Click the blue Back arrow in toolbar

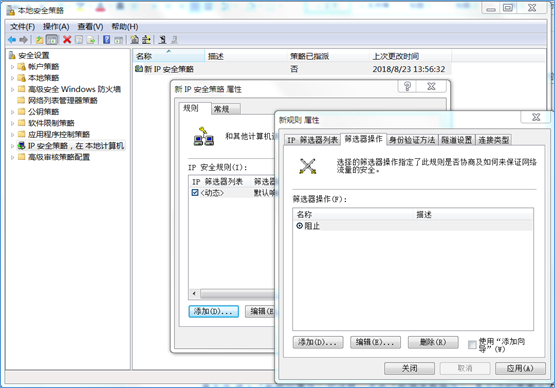point(12,40)
